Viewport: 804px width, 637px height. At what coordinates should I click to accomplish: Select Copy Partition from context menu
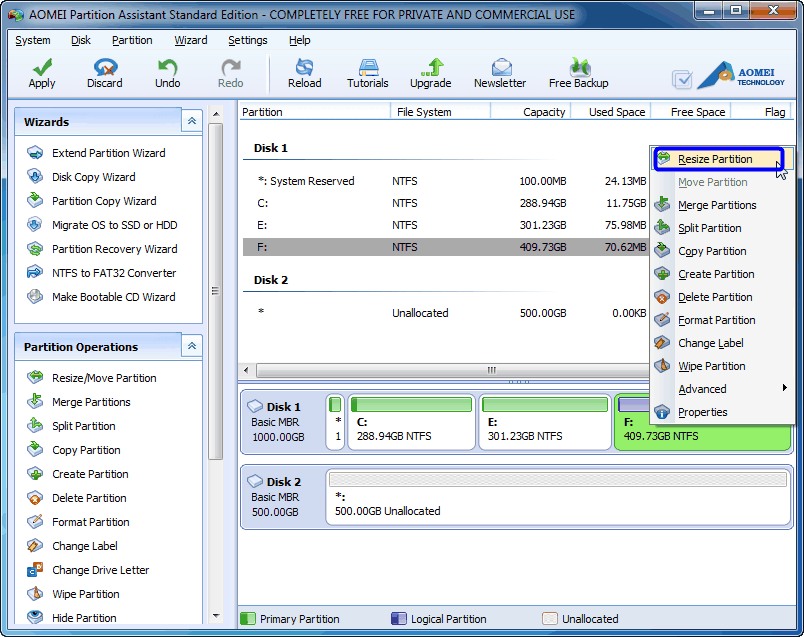tap(722, 251)
